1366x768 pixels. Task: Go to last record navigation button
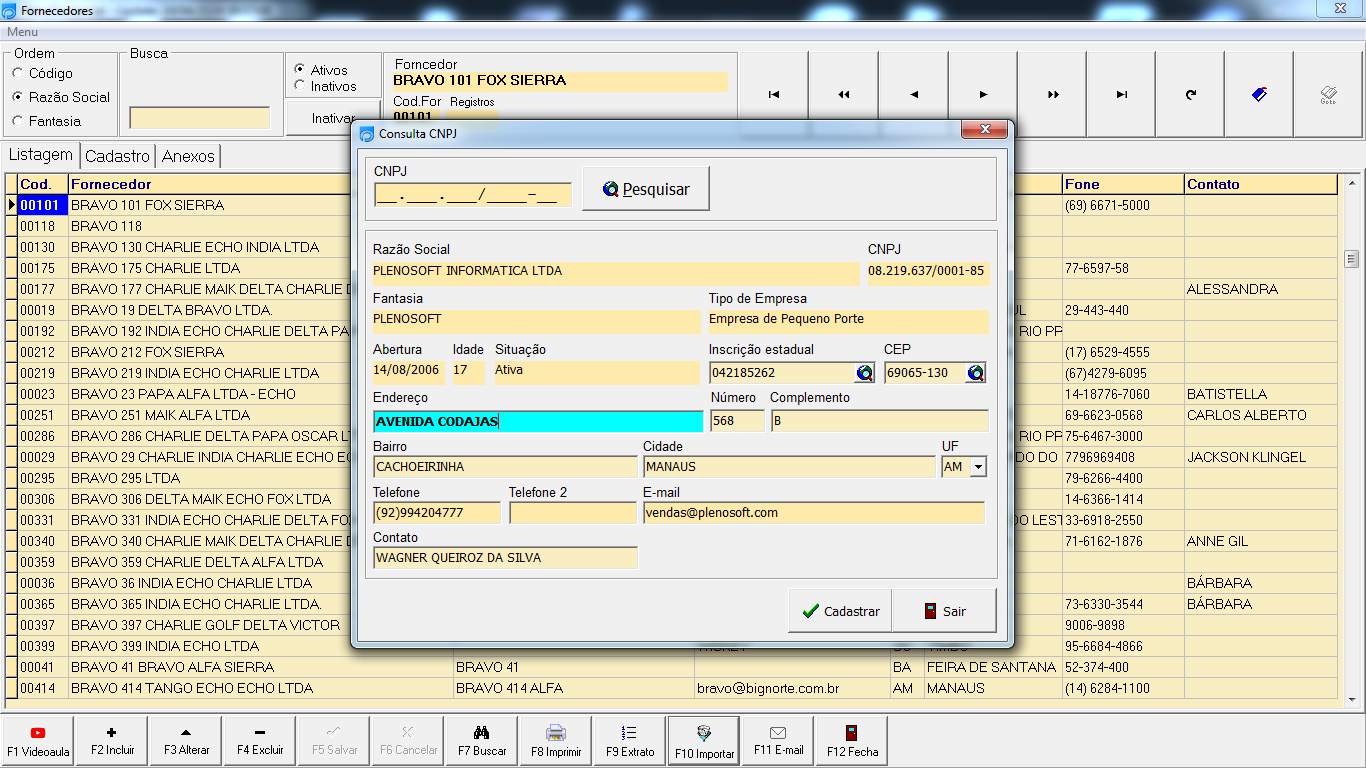point(1121,94)
